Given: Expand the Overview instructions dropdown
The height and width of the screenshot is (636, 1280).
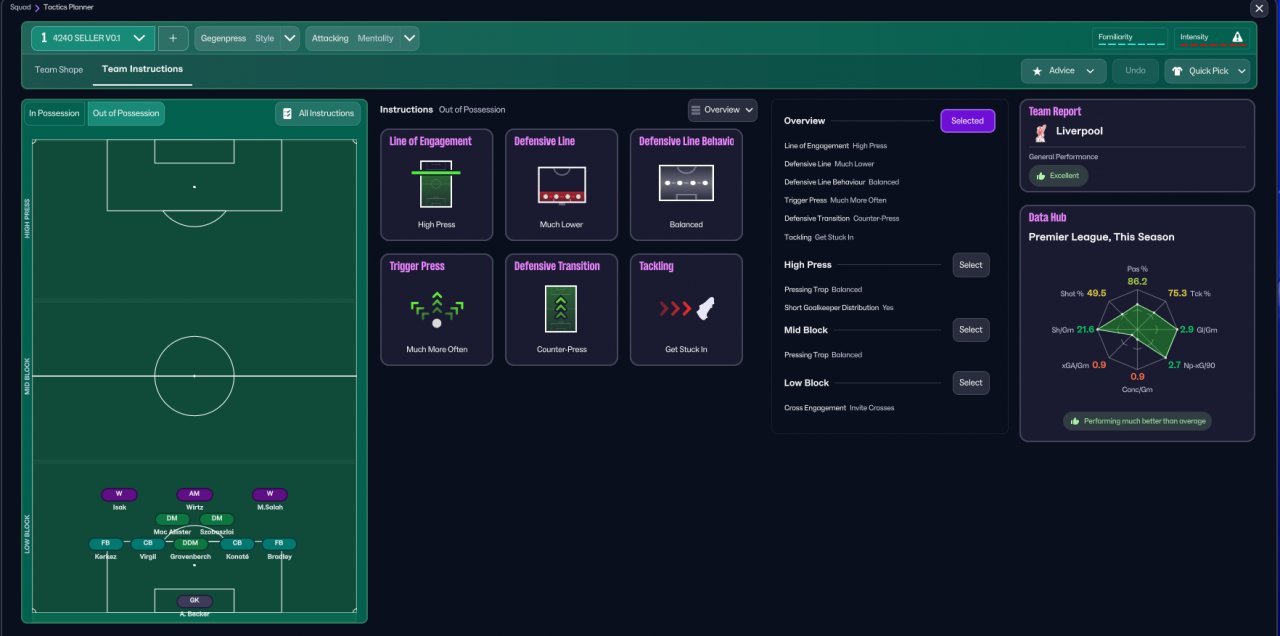Looking at the screenshot, I should pos(722,110).
